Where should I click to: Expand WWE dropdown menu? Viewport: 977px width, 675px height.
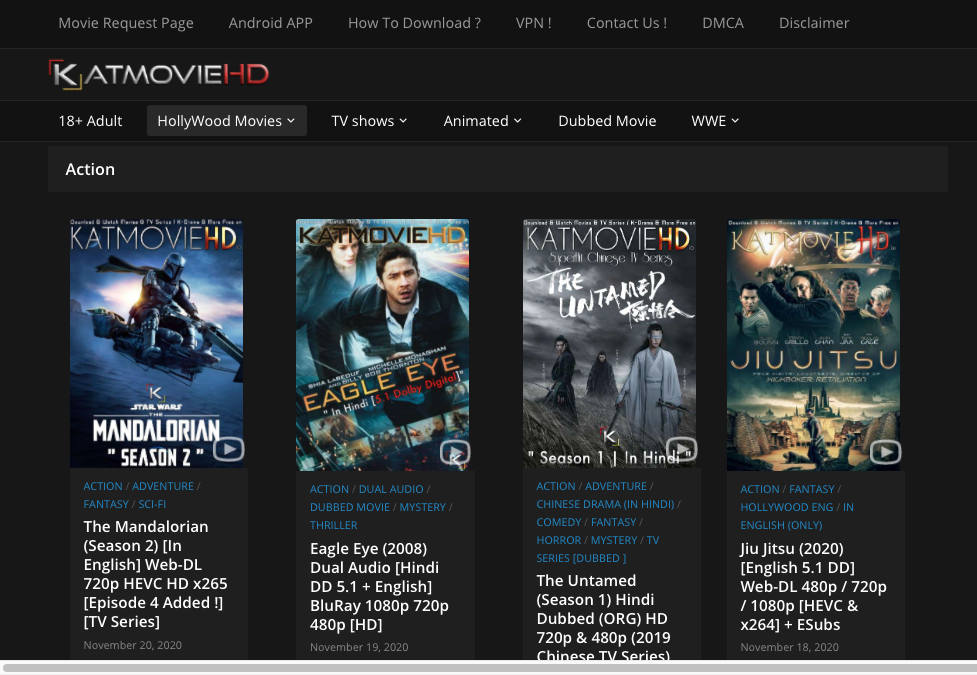coord(715,121)
